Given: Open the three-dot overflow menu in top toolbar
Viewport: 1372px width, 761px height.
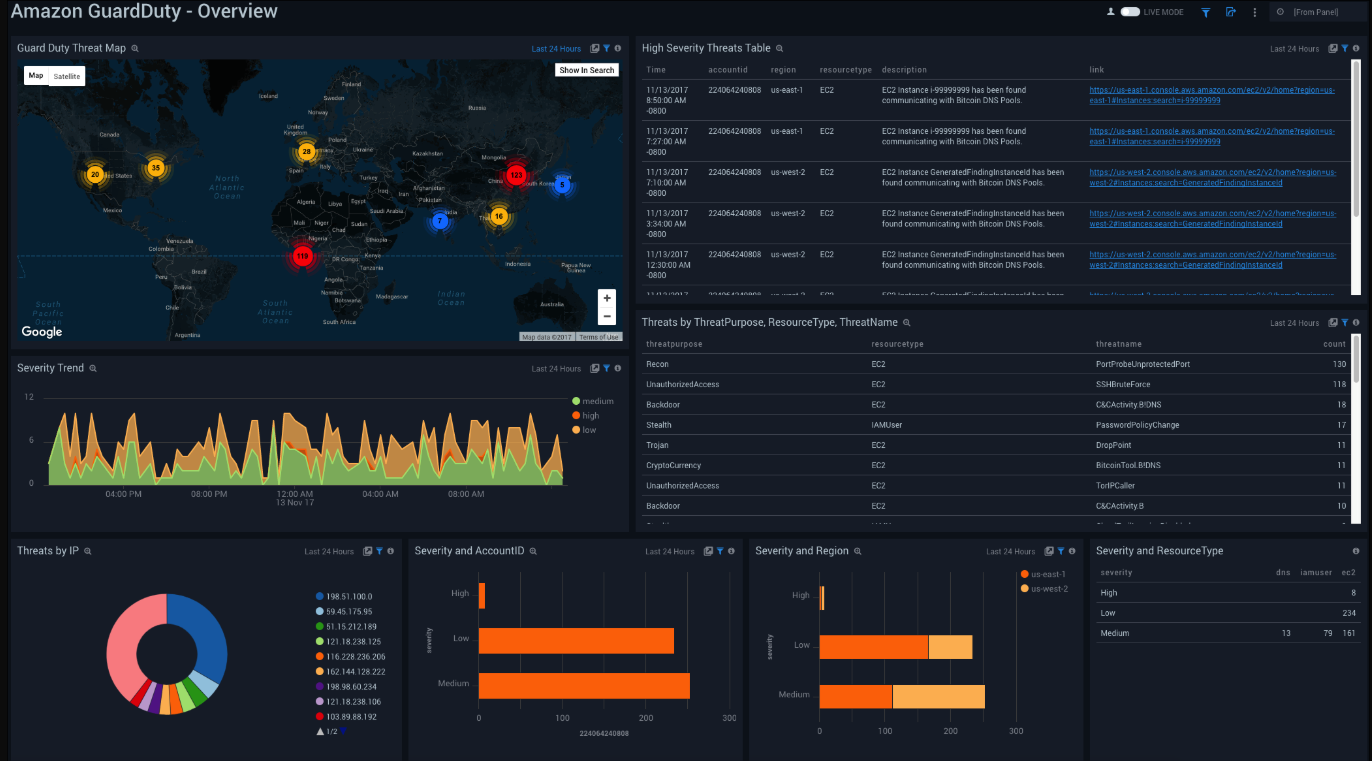Looking at the screenshot, I should (1256, 11).
